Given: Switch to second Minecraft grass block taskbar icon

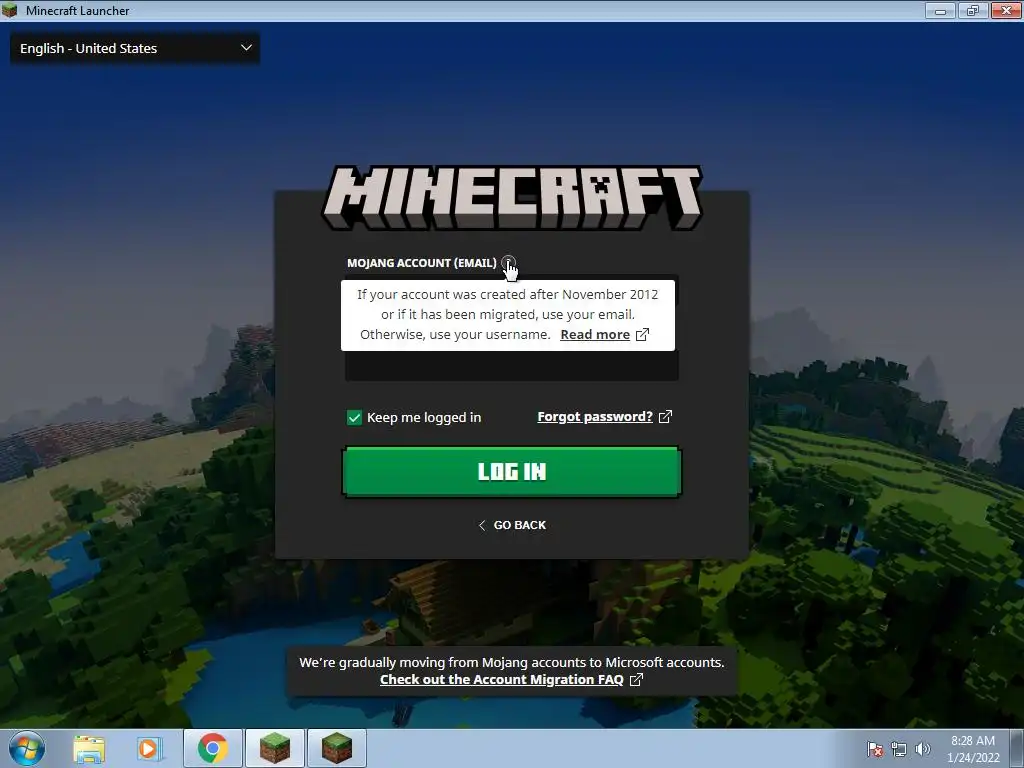Looking at the screenshot, I should pos(337,748).
